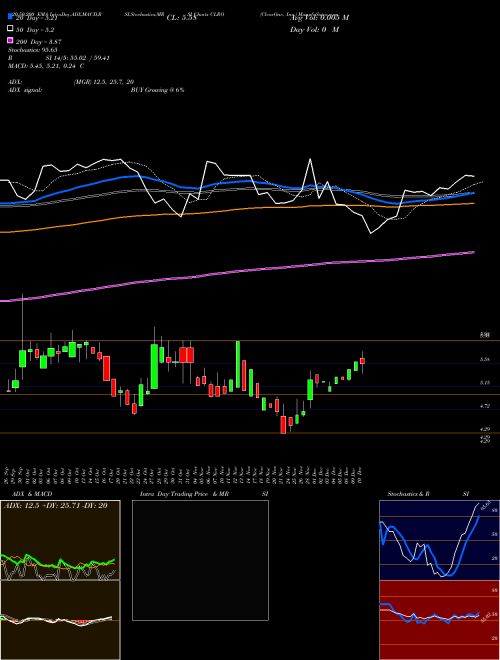Click the 'MACD: 5.45, 5.21, 0.24 C' reading
The height and width of the screenshot is (660, 500).
click(x=46, y=66)
